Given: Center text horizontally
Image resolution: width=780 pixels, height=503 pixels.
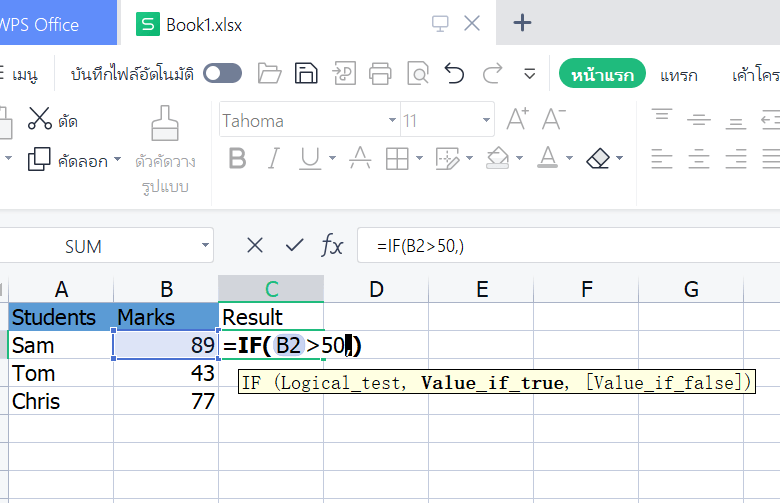Looking at the screenshot, I should pyautogui.click(x=699, y=159).
